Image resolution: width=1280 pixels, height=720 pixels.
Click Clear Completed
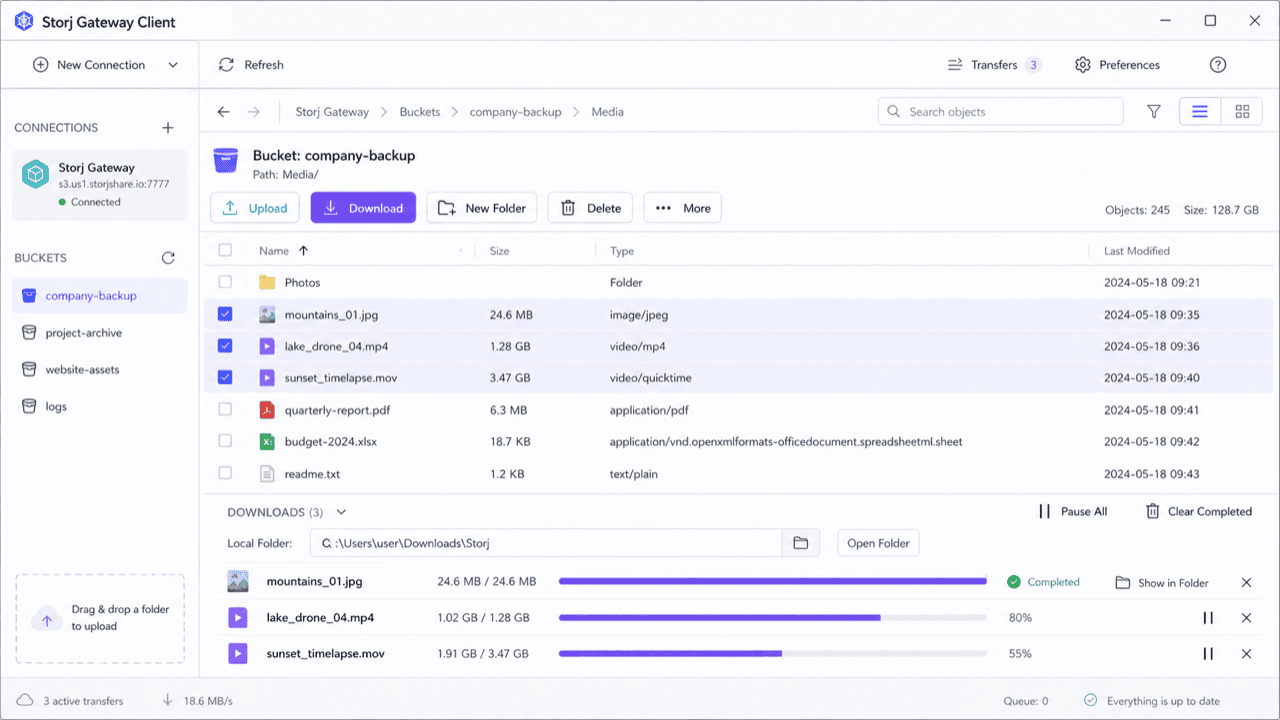pyautogui.click(x=1199, y=512)
